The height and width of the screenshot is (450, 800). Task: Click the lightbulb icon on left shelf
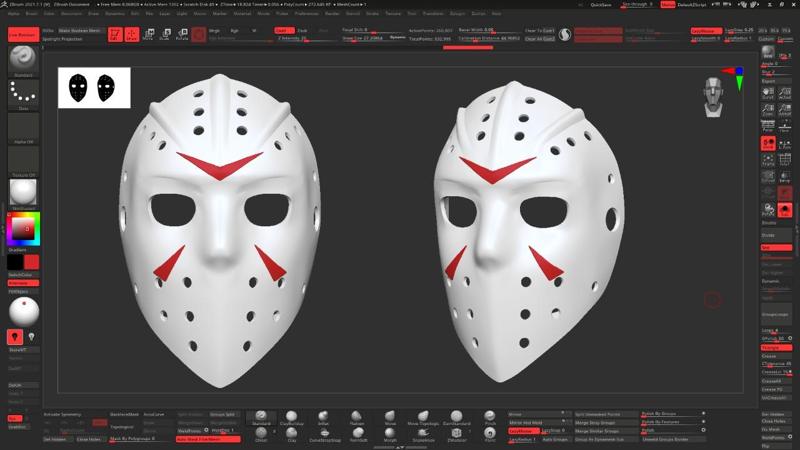32,337
